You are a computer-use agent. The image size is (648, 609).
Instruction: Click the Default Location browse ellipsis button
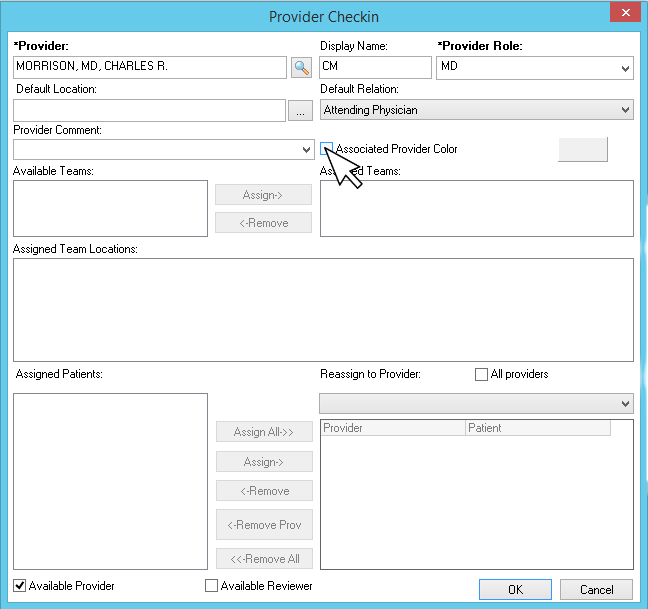pos(301,111)
